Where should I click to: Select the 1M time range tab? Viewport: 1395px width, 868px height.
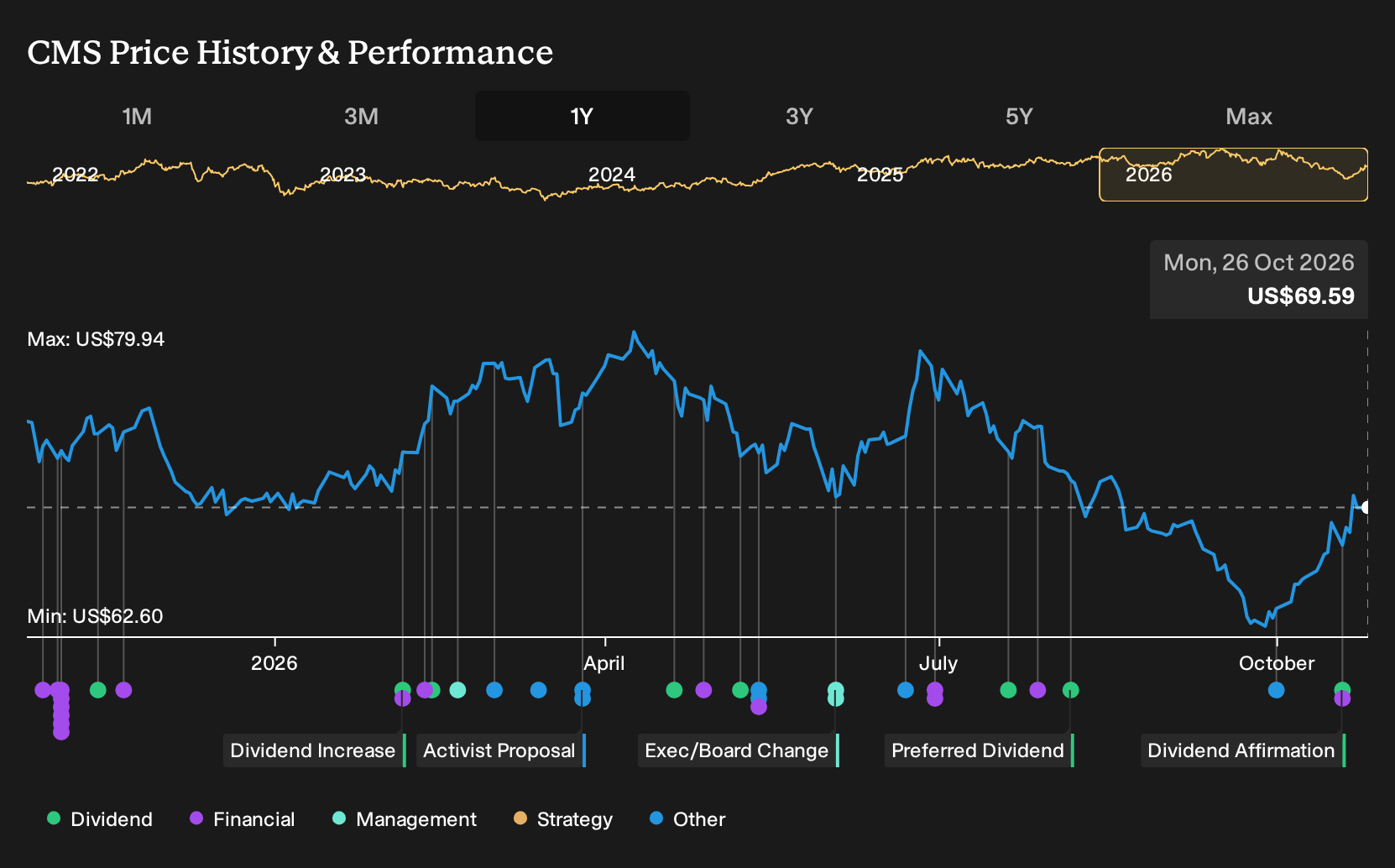click(137, 116)
